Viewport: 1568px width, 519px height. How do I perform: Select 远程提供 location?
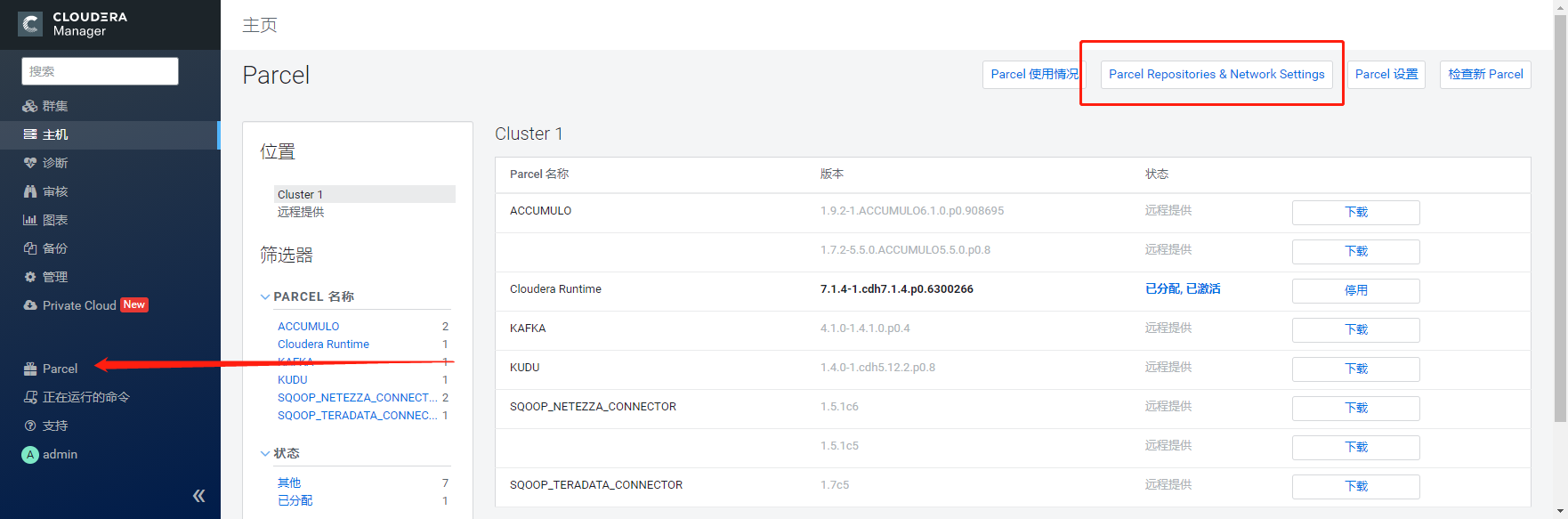[301, 212]
